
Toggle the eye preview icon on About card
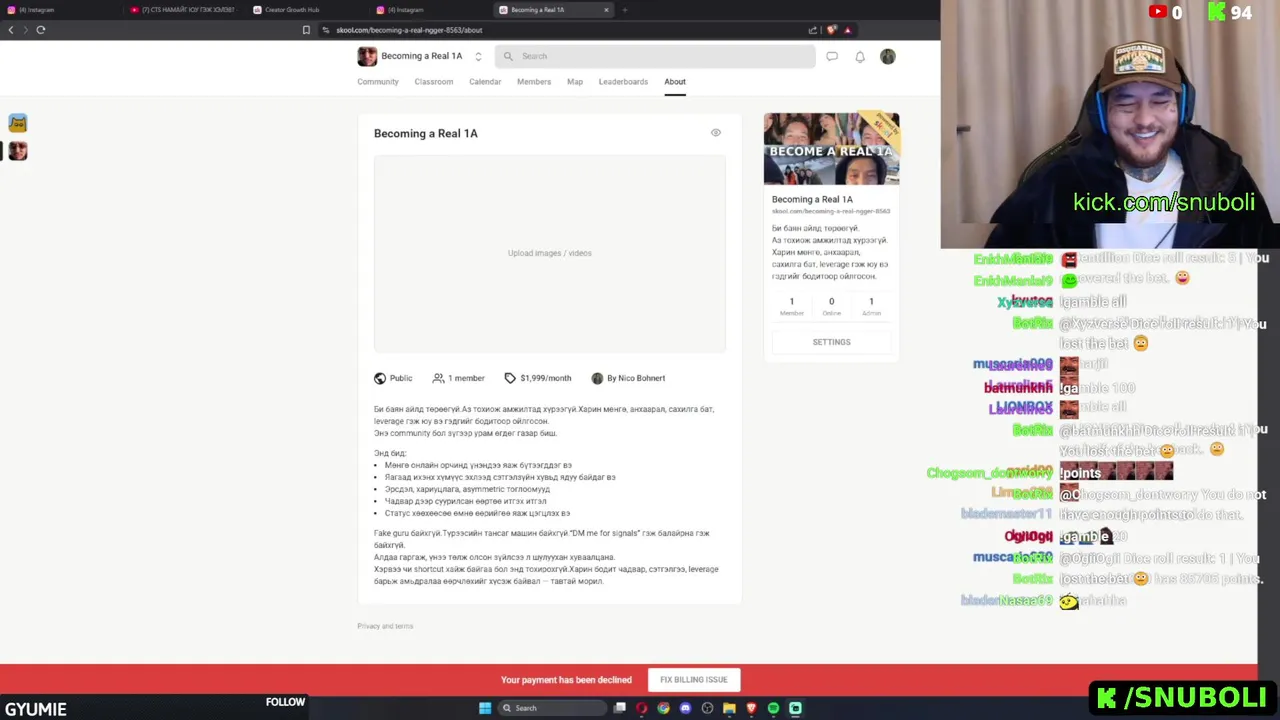pyautogui.click(x=716, y=132)
